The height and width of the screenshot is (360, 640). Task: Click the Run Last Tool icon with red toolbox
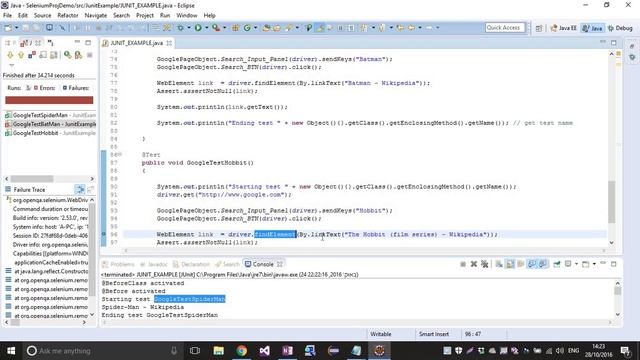216,28
